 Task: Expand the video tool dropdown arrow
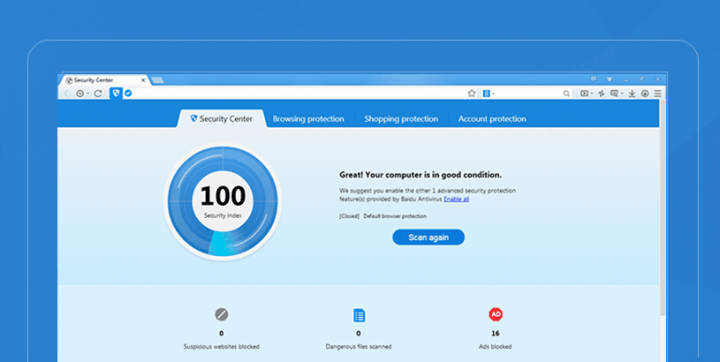pos(591,94)
